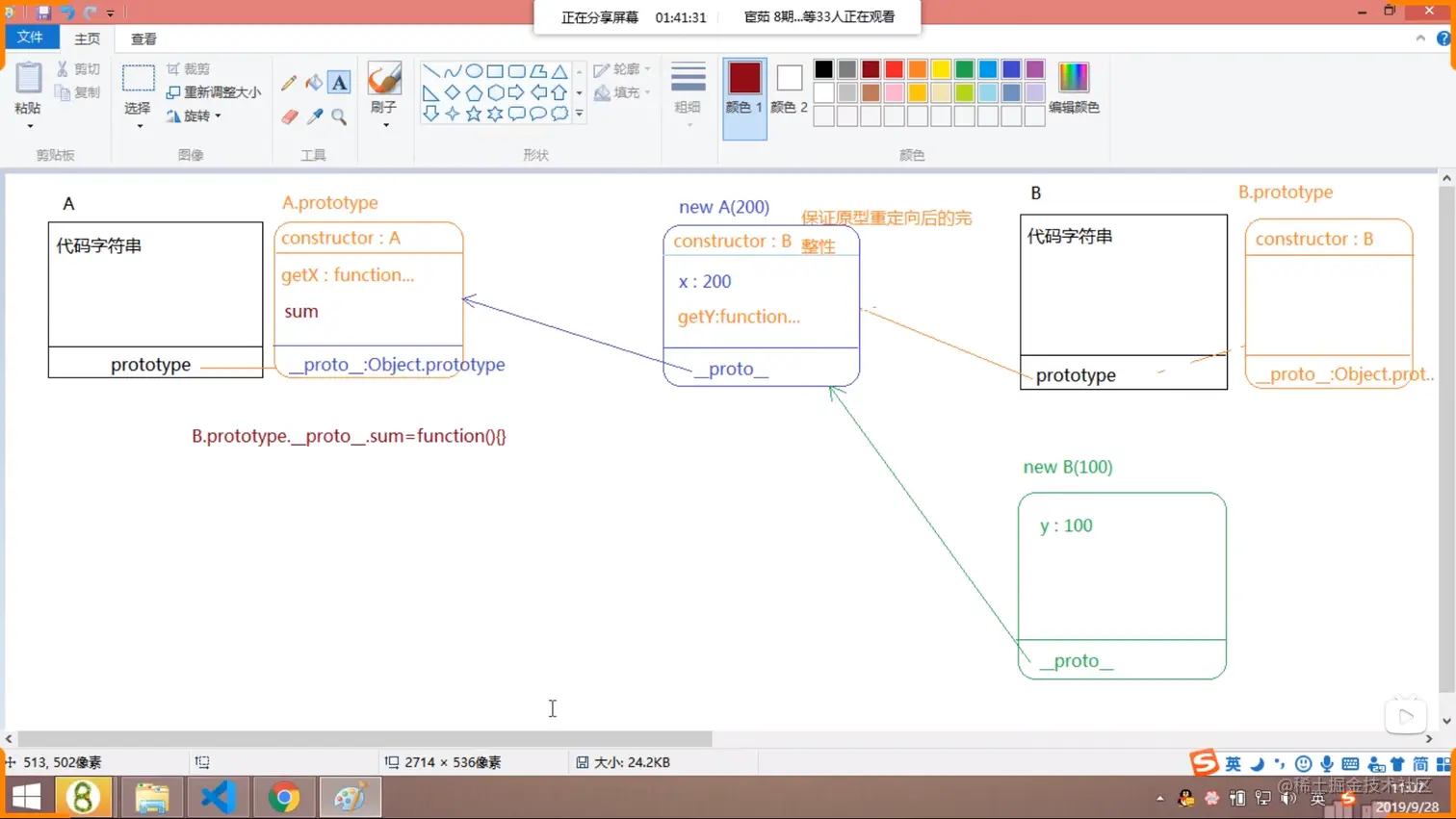Pick the yellow color swatch
This screenshot has height=819, width=1456.
pyautogui.click(x=941, y=69)
